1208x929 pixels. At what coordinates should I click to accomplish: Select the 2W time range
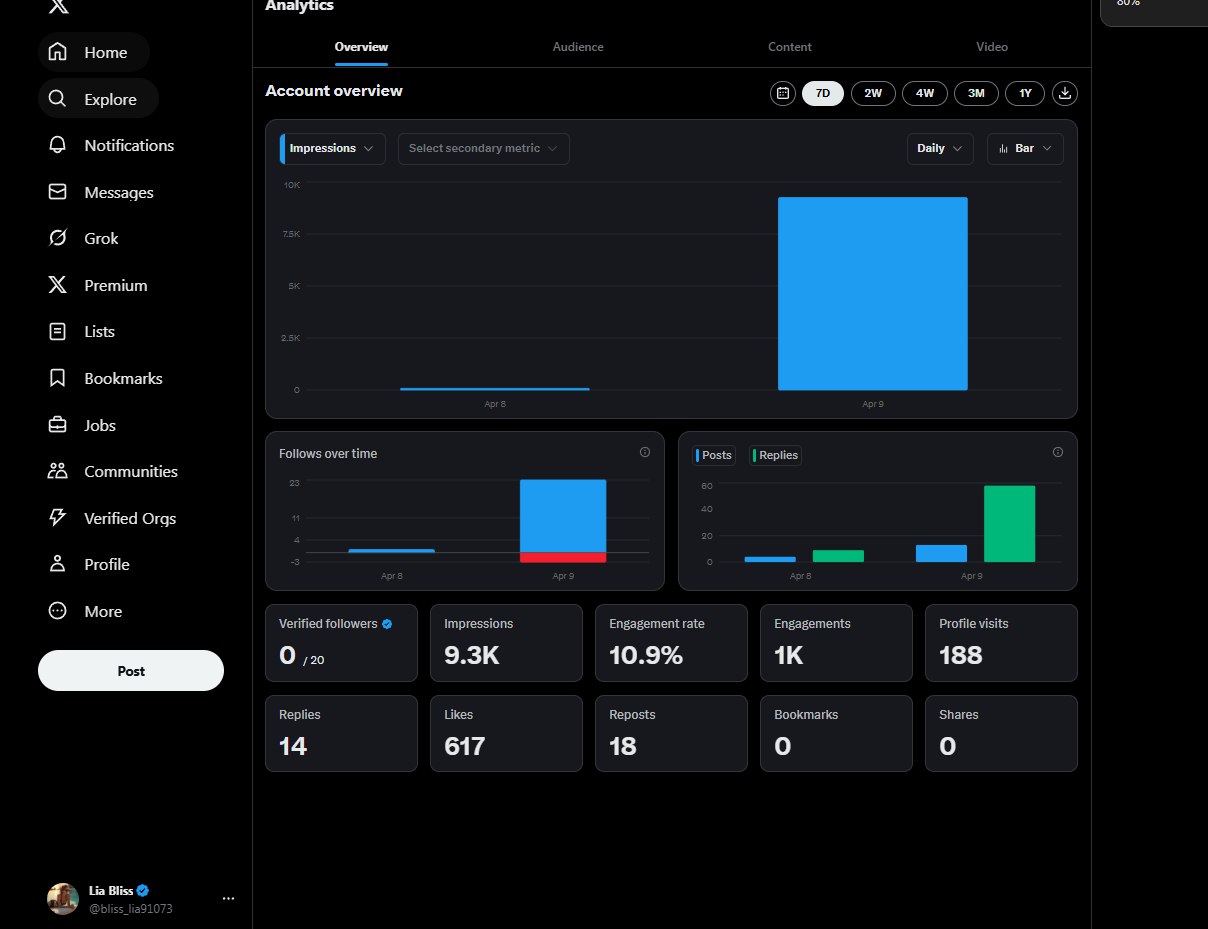click(873, 93)
